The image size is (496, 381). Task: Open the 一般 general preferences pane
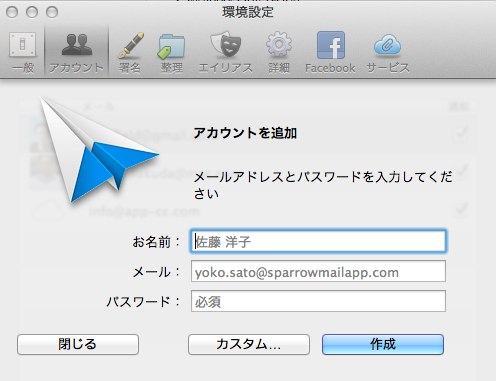coord(23,45)
